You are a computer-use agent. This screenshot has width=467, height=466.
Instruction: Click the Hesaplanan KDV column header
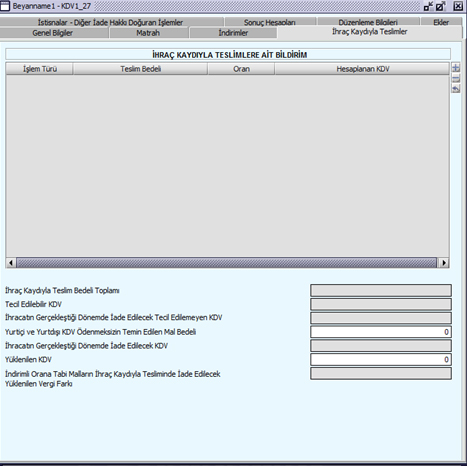(363, 69)
